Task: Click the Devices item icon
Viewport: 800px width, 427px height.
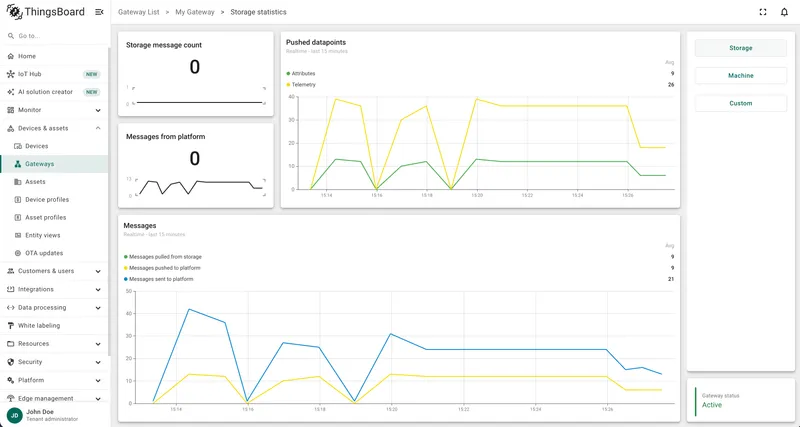Action: 18,146
